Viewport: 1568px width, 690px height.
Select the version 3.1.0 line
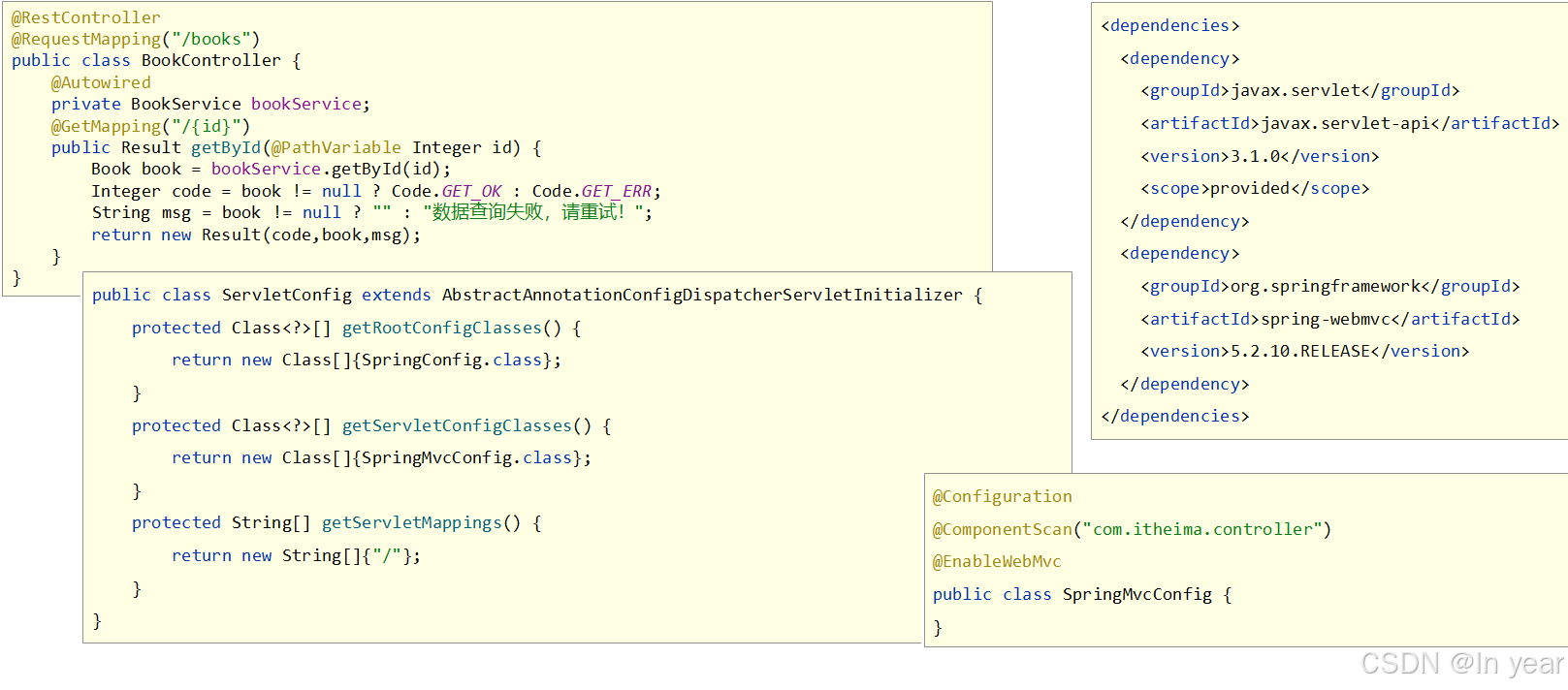[x=1260, y=156]
